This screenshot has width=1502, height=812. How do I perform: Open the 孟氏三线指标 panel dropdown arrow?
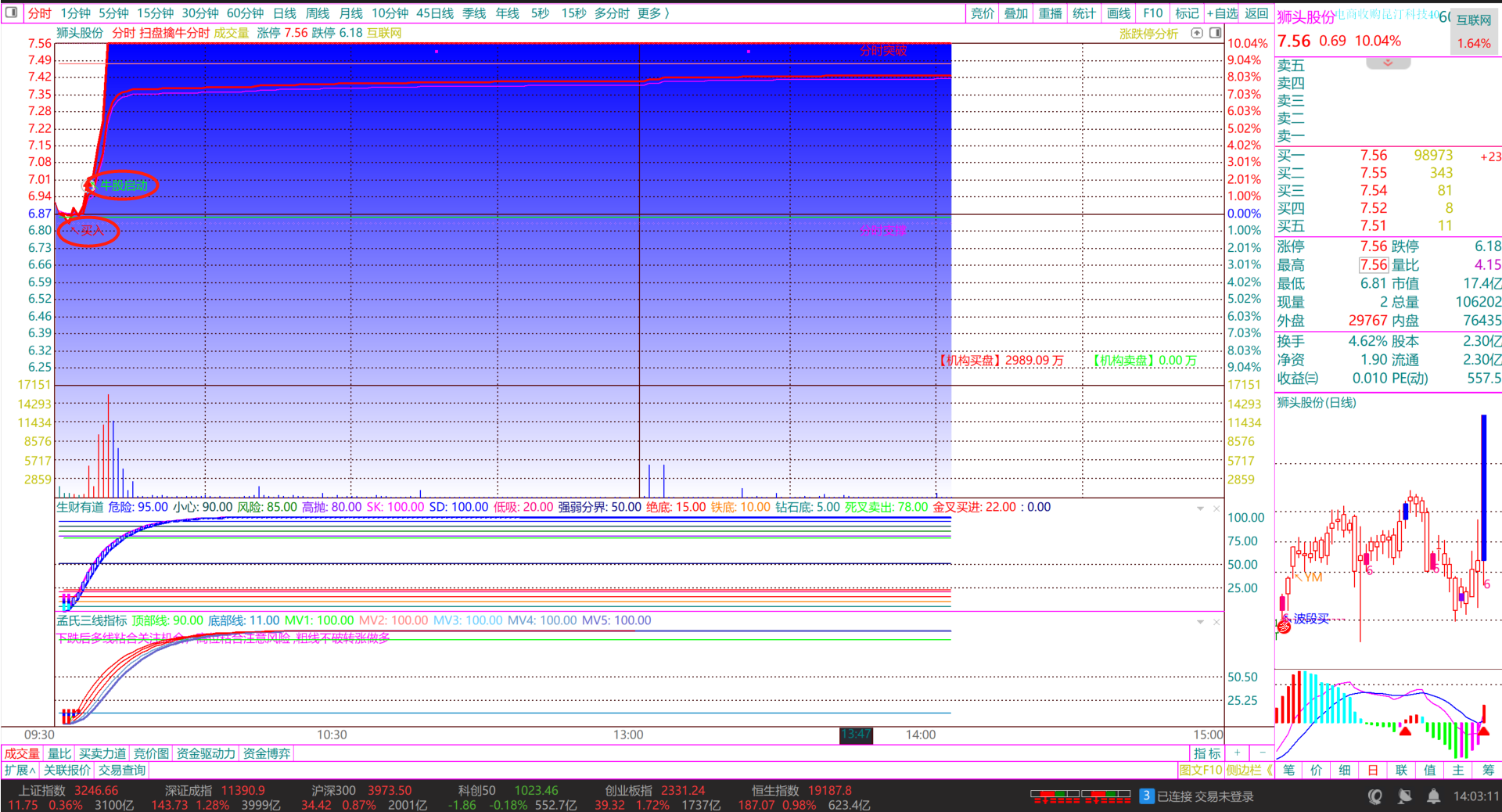[1200, 622]
